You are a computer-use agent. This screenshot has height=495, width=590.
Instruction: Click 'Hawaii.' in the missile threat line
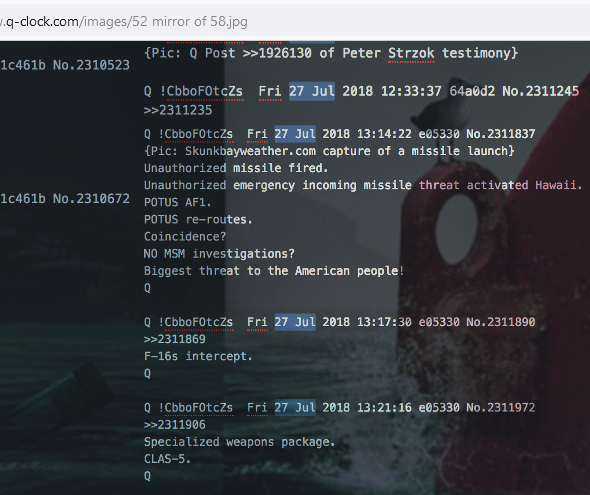click(x=559, y=185)
